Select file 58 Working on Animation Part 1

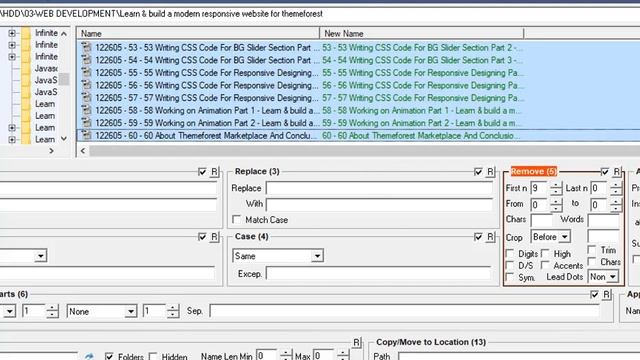coord(358,110)
